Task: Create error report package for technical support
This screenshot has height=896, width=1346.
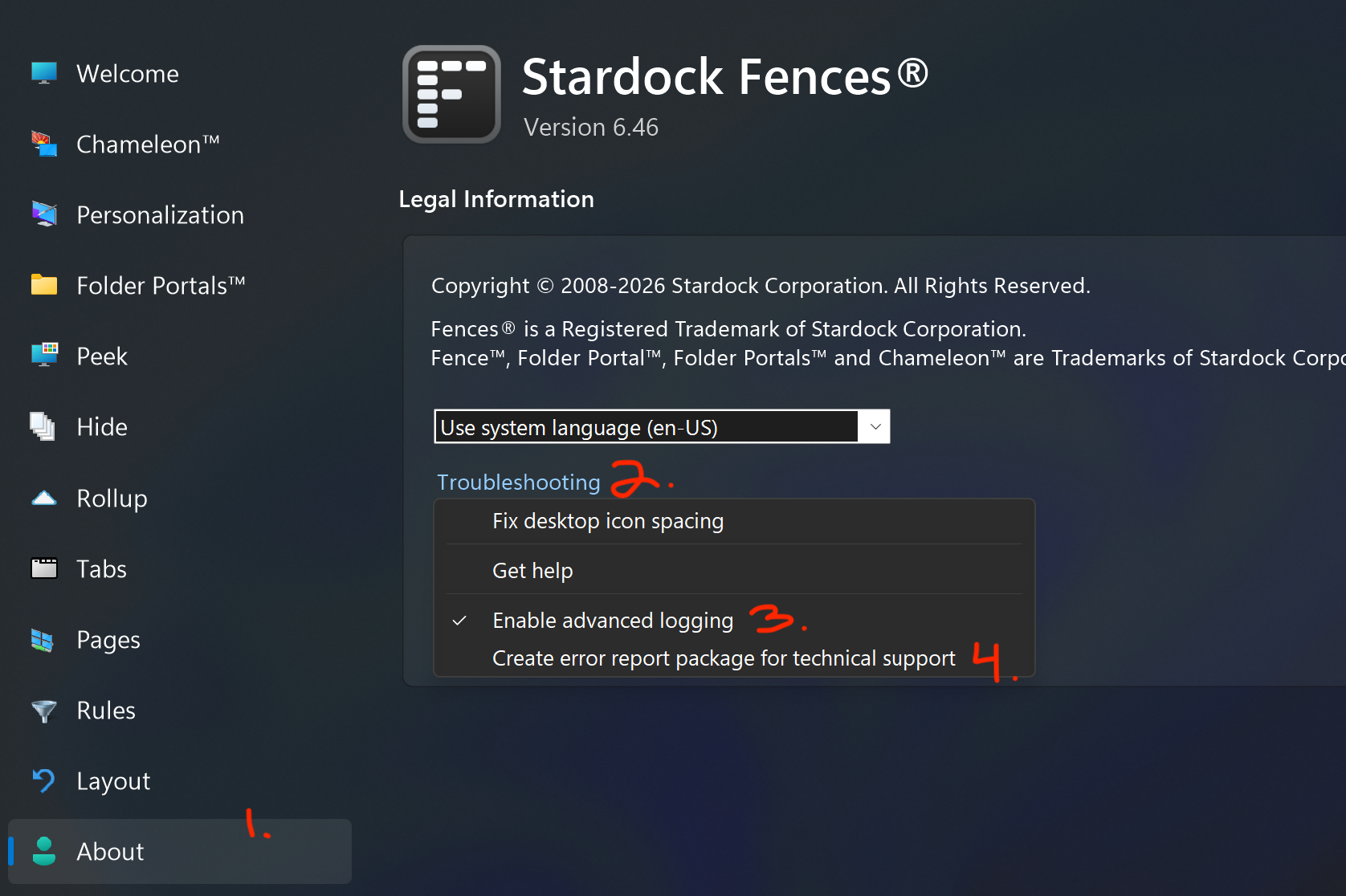Action: click(x=724, y=658)
